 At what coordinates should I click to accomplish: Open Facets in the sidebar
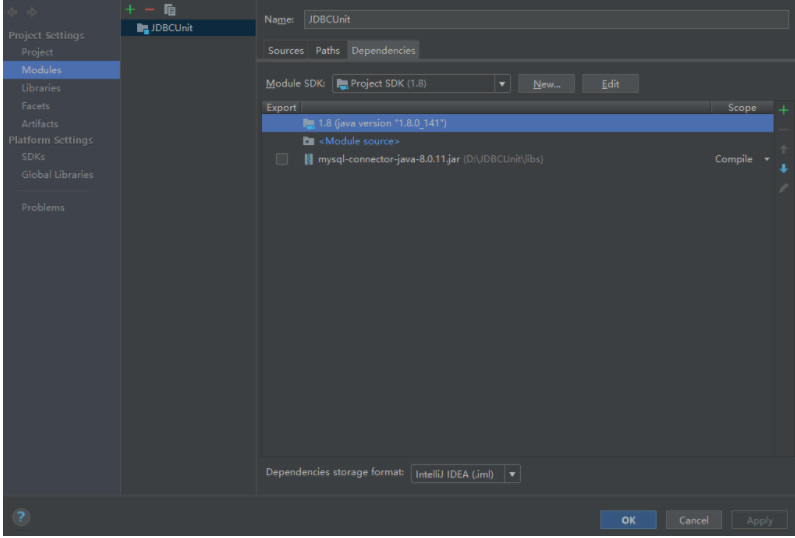pos(35,106)
